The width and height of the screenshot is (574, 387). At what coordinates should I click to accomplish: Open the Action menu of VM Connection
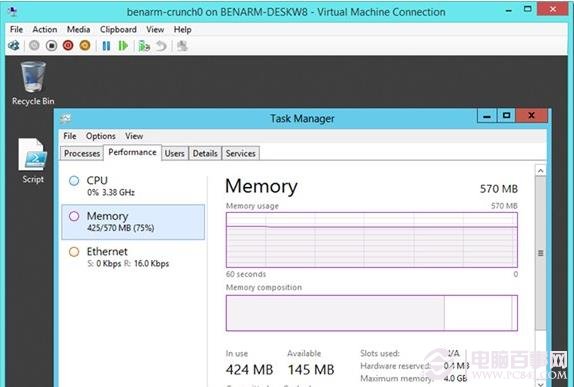45,29
